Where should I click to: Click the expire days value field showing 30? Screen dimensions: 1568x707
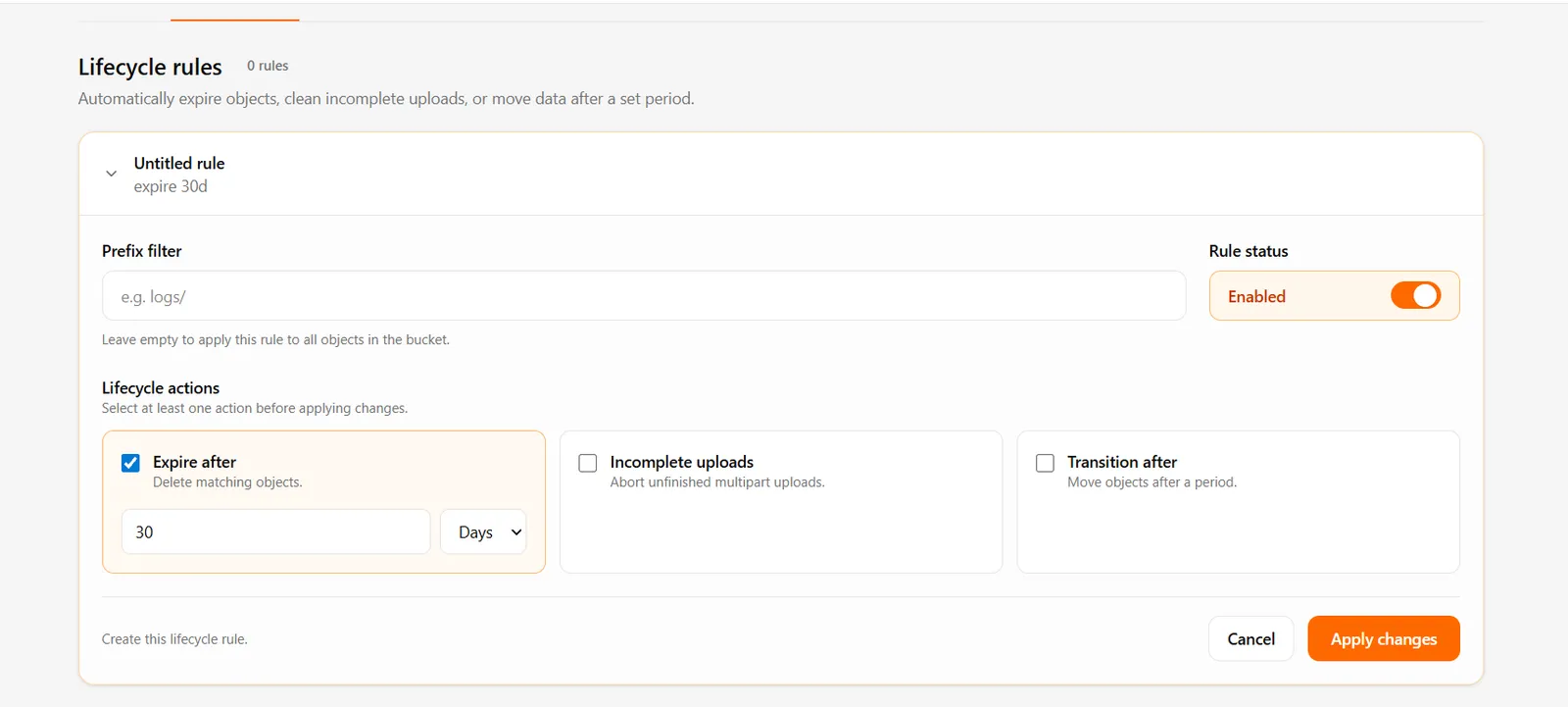coord(275,531)
